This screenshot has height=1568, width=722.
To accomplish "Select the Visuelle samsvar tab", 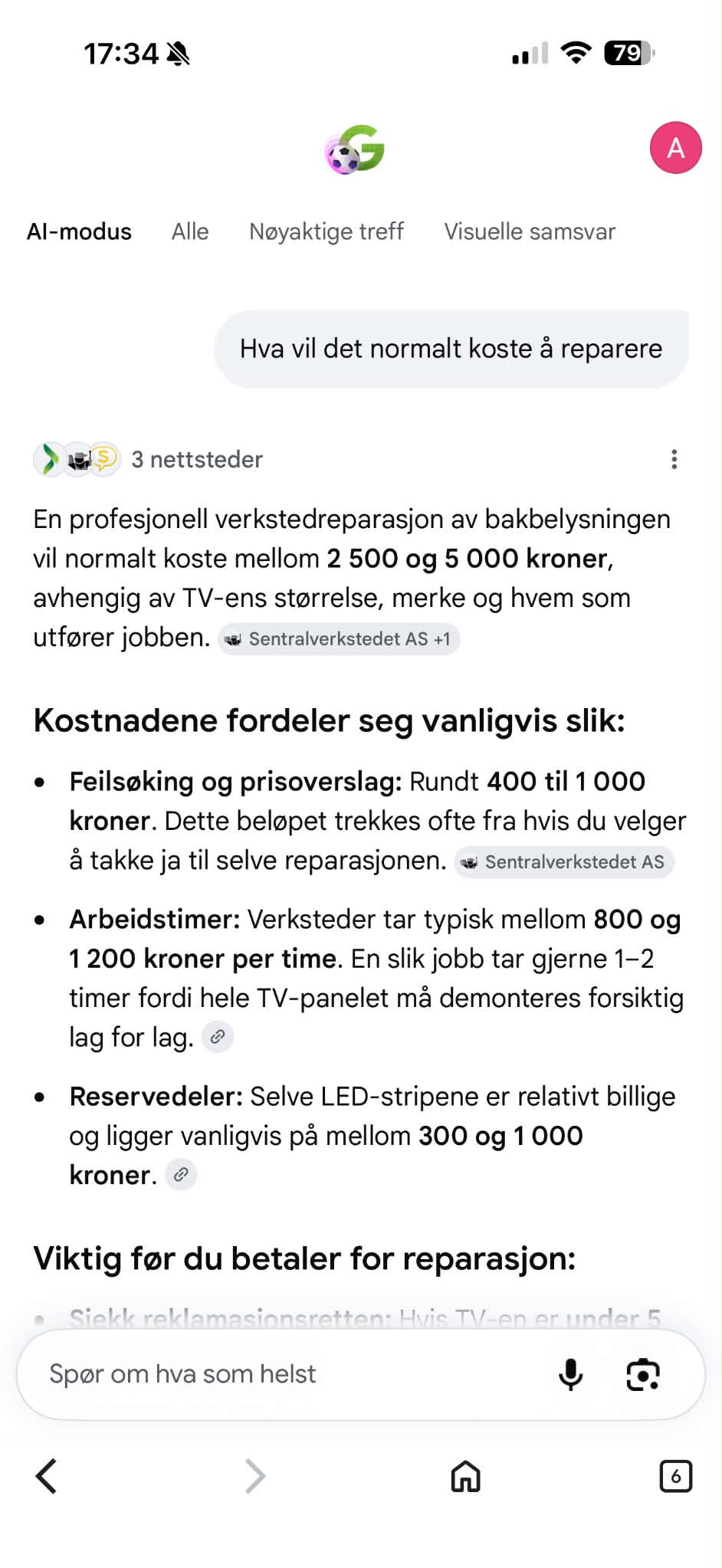I will pos(530,231).
